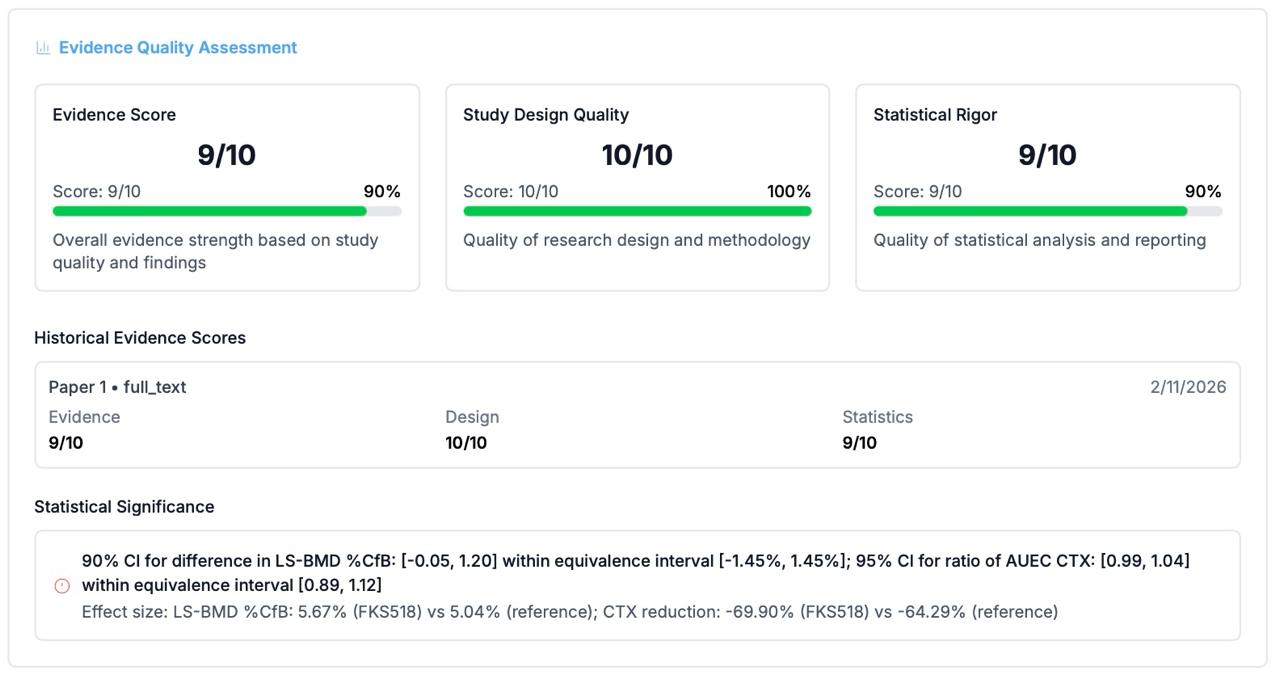Click the Evidence Score progress bar

point(227,211)
